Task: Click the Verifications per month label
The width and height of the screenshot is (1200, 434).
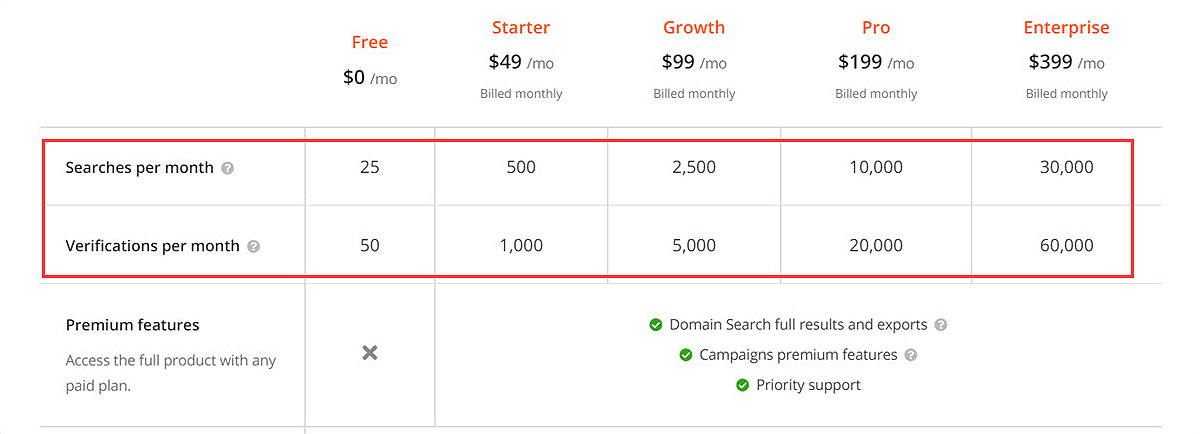Action: pos(152,246)
